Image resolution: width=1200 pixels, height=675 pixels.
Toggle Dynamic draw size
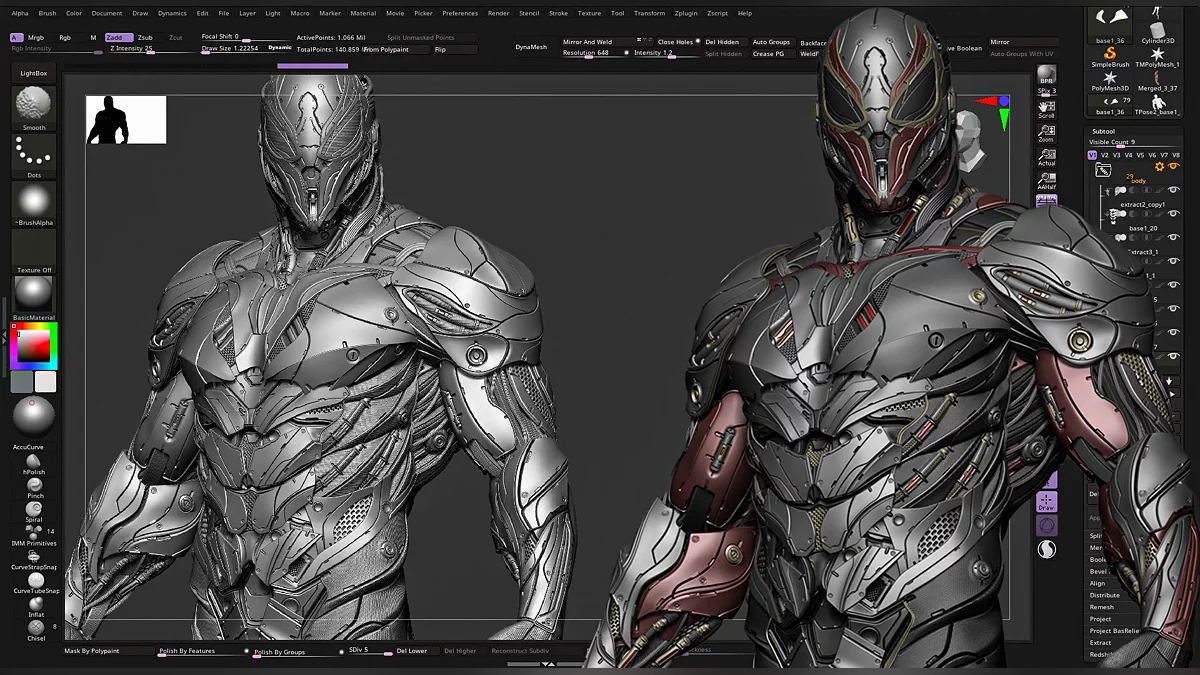(280, 48)
